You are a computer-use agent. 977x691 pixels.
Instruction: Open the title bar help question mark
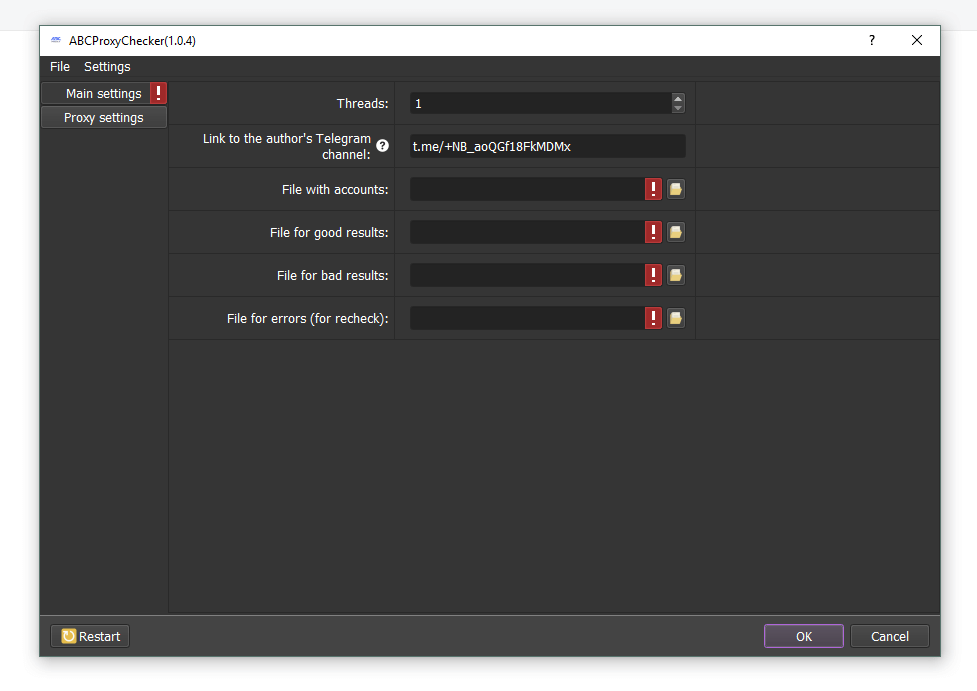(x=871, y=40)
